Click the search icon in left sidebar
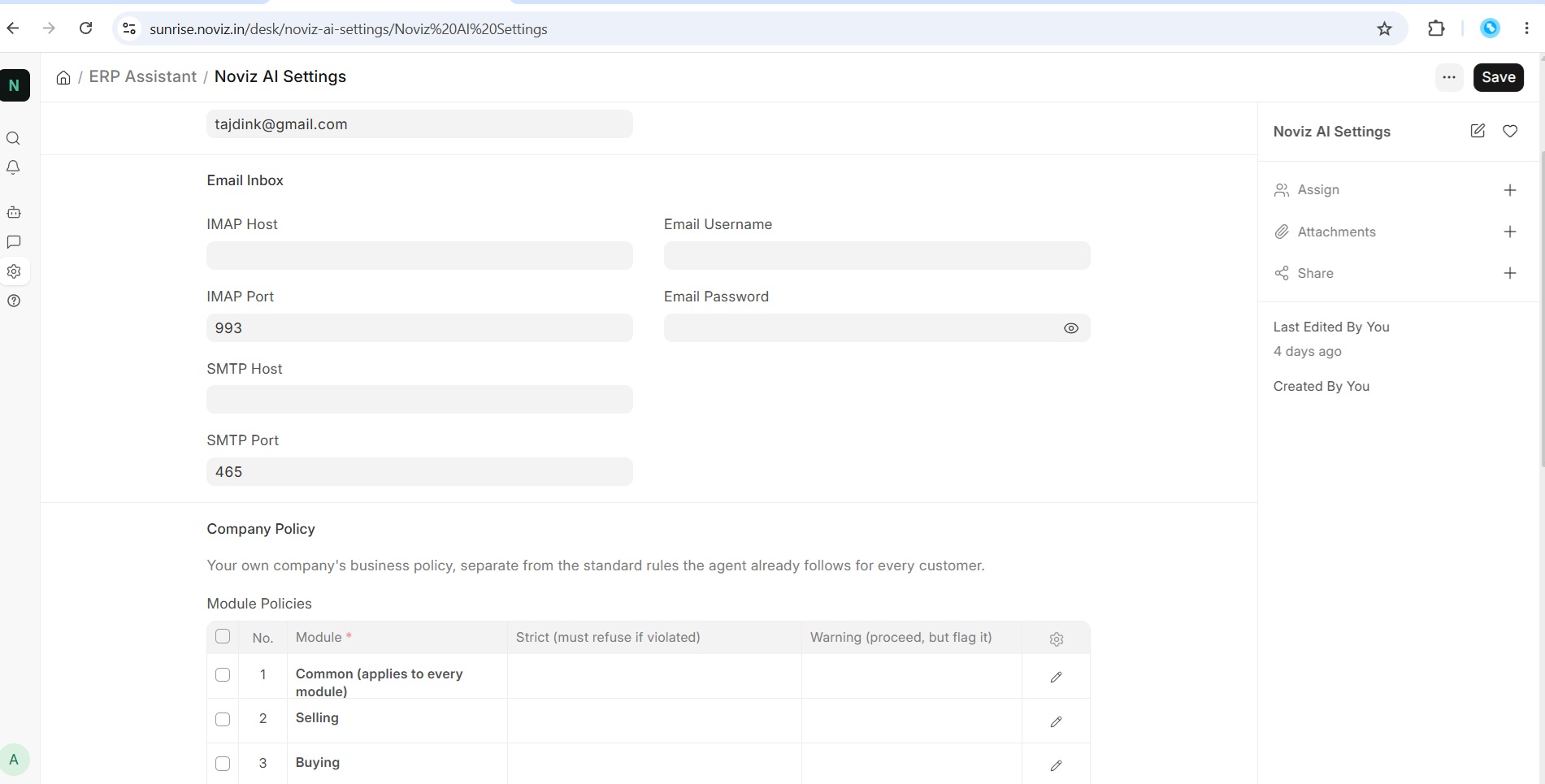The width and height of the screenshot is (1545, 784). 13,138
